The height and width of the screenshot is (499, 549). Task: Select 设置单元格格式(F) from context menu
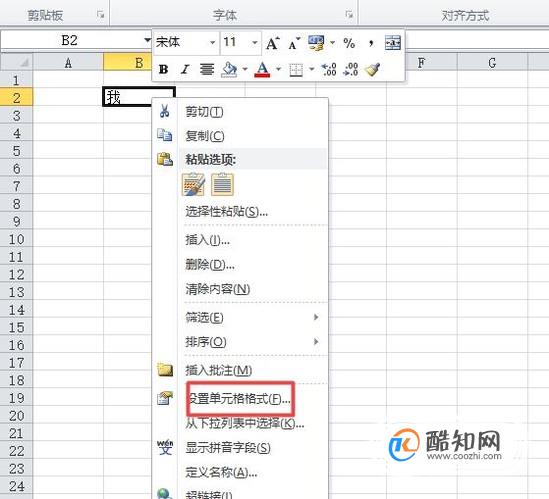[x=239, y=398]
